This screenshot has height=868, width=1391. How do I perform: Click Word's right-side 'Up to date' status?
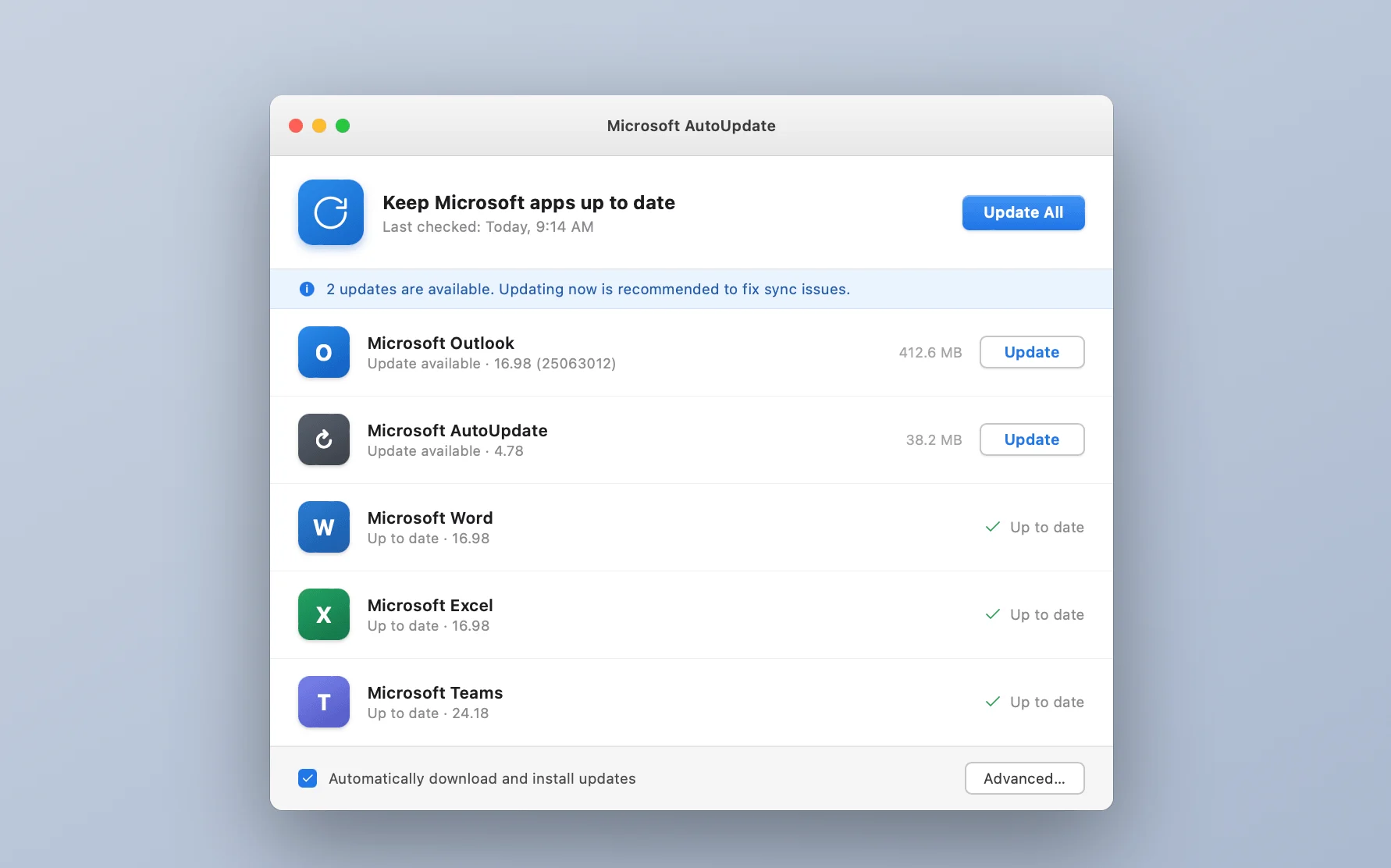1047,527
